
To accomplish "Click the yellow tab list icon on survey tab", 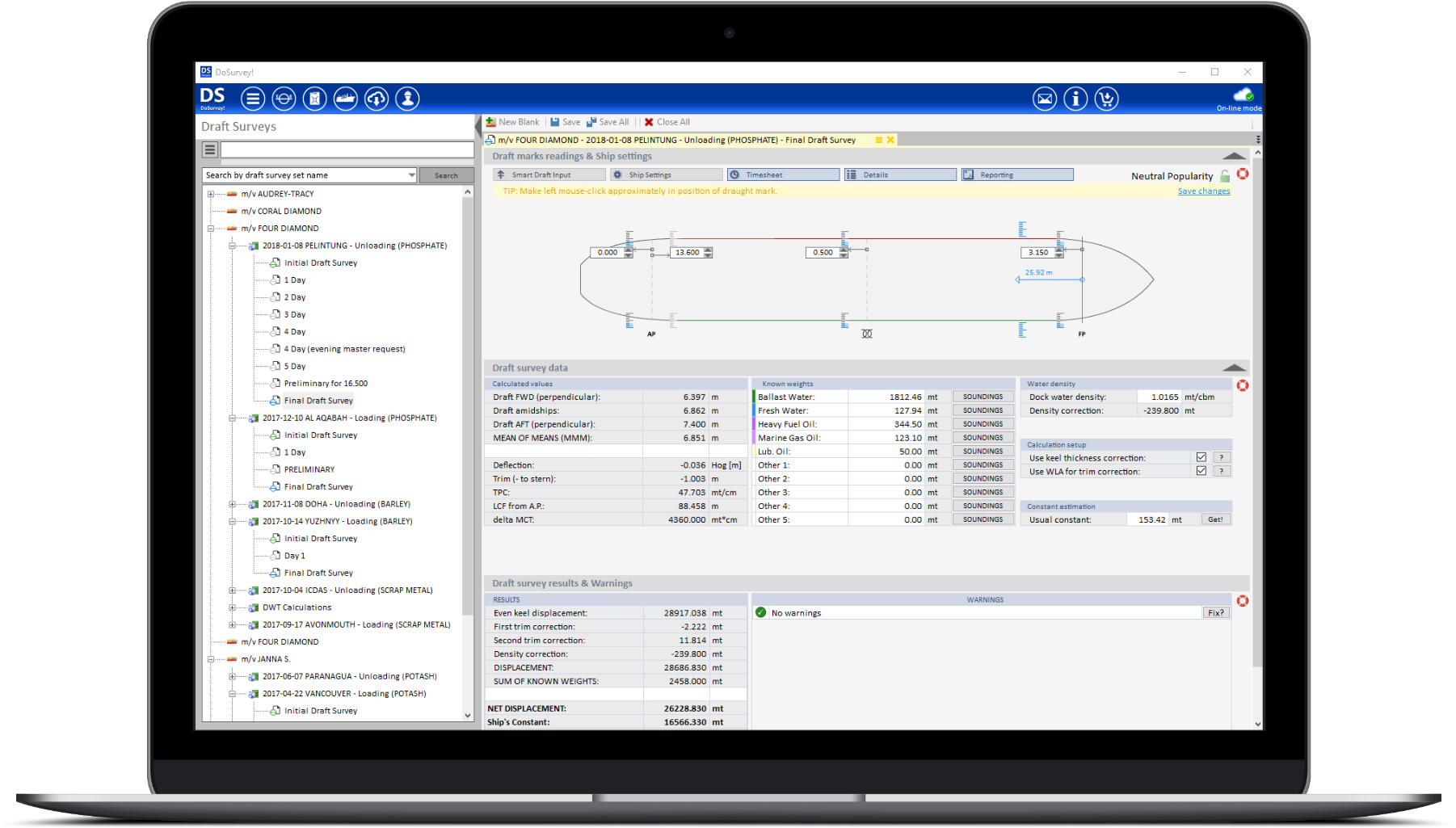I will 878,140.
